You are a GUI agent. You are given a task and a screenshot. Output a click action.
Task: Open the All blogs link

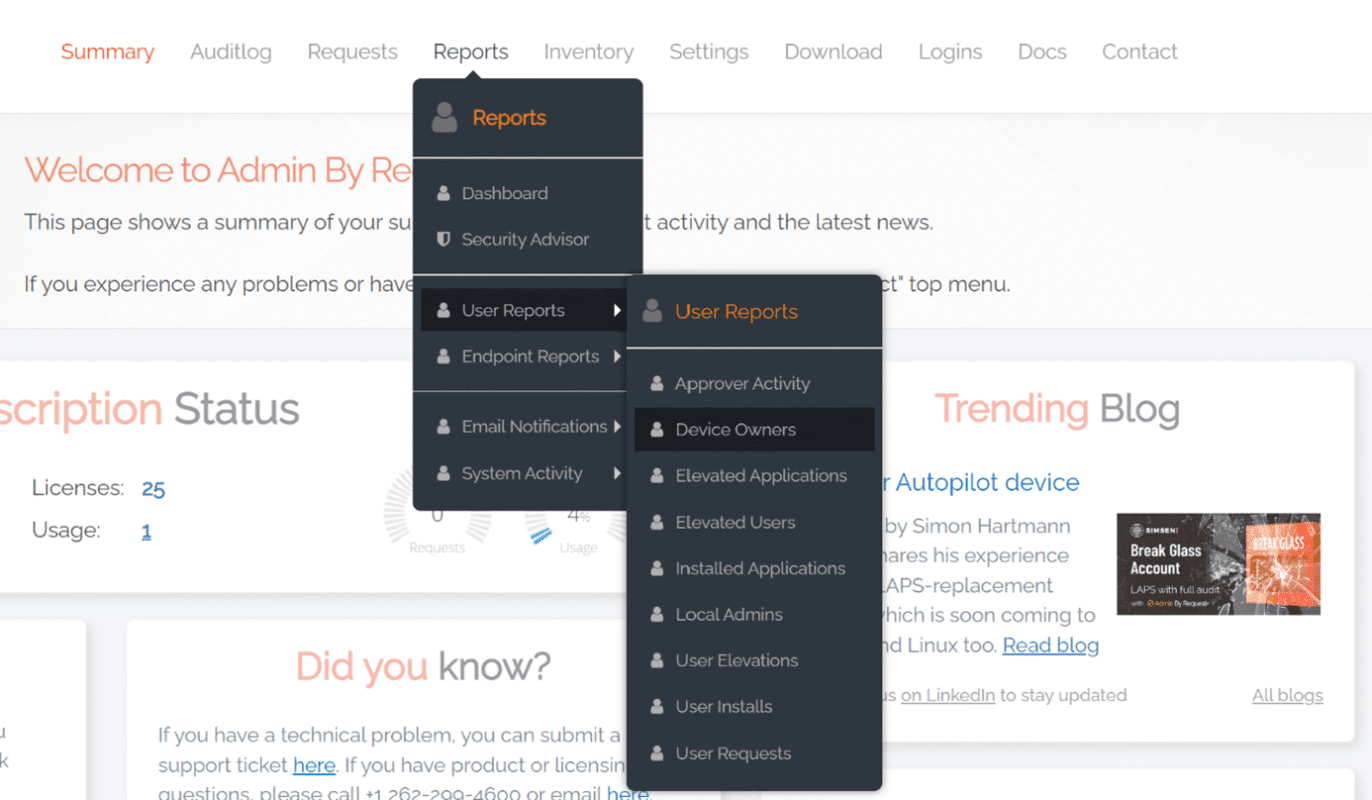[1287, 695]
